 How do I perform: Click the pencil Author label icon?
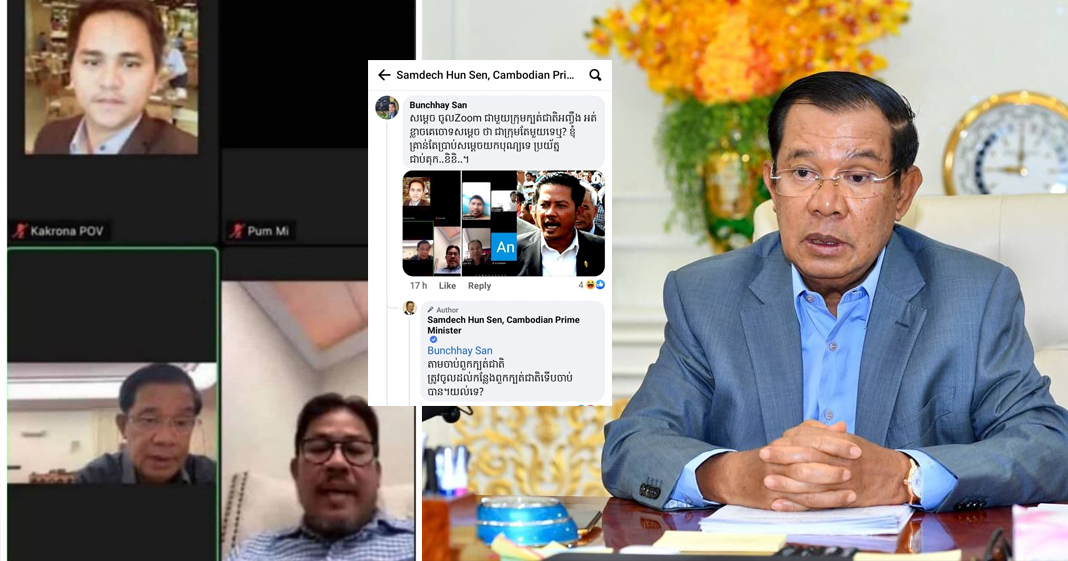[x=430, y=309]
